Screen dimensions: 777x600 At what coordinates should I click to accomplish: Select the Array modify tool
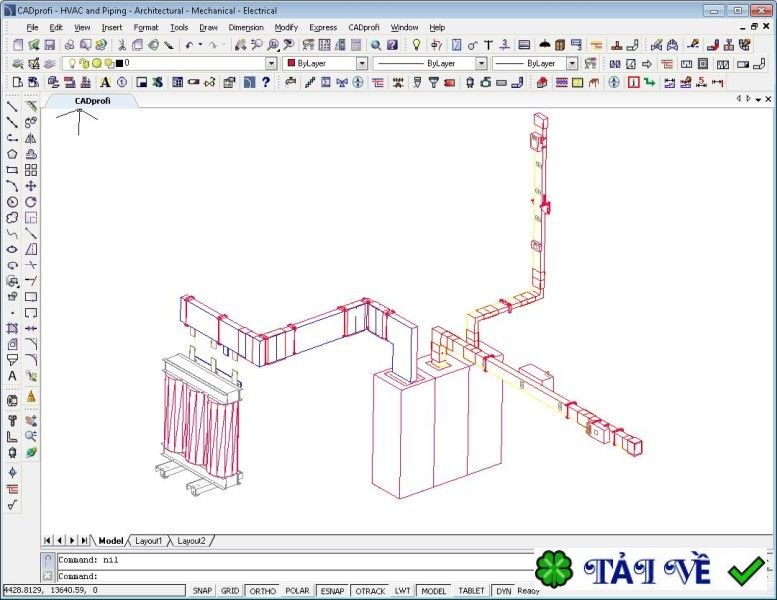coord(31,170)
